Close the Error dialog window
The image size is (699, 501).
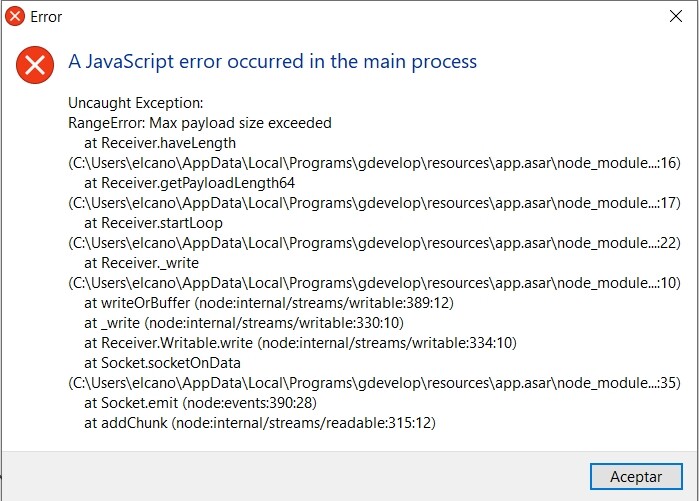click(x=676, y=16)
